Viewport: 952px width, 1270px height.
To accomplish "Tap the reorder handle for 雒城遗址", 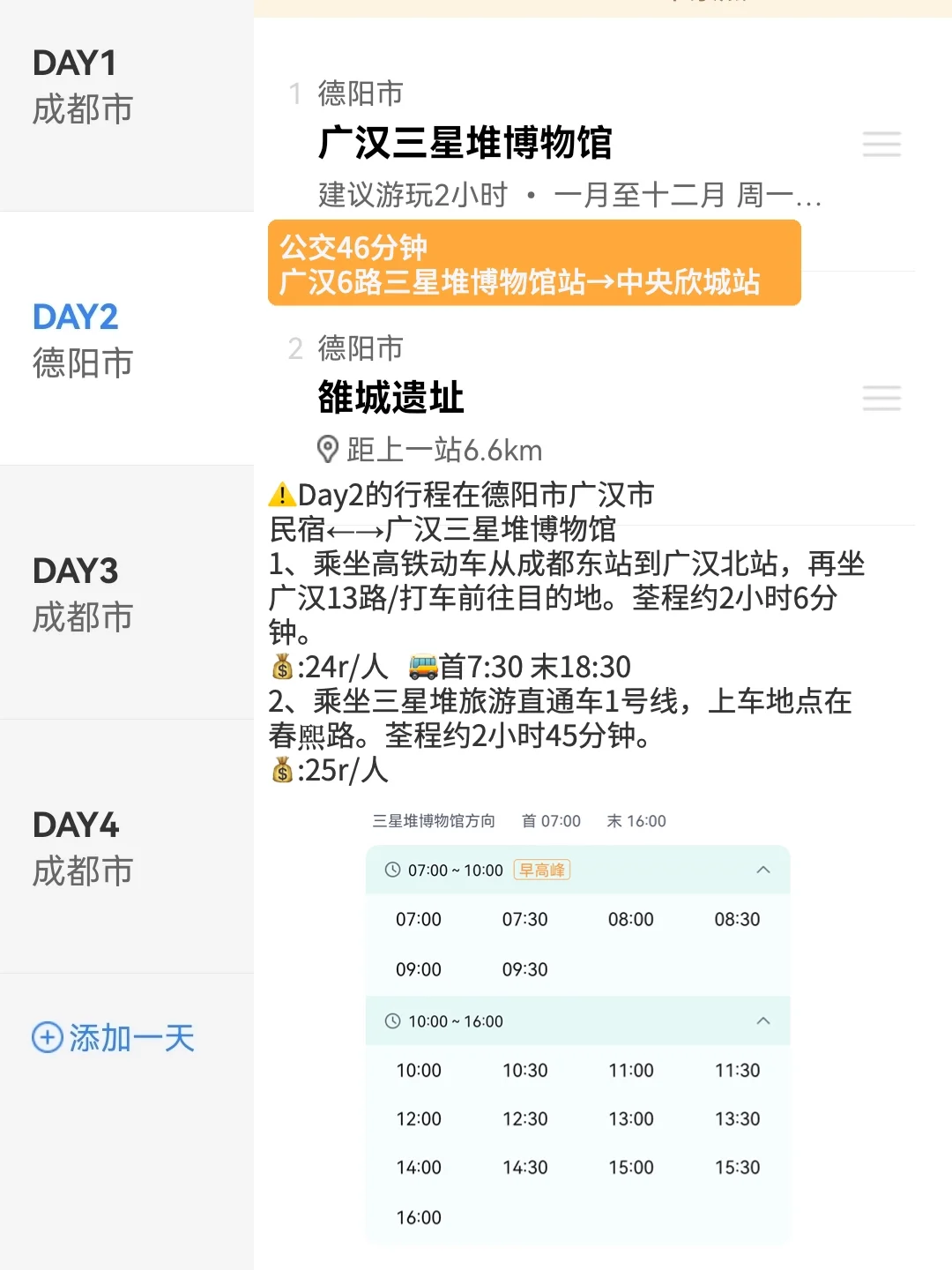I will coord(881,398).
